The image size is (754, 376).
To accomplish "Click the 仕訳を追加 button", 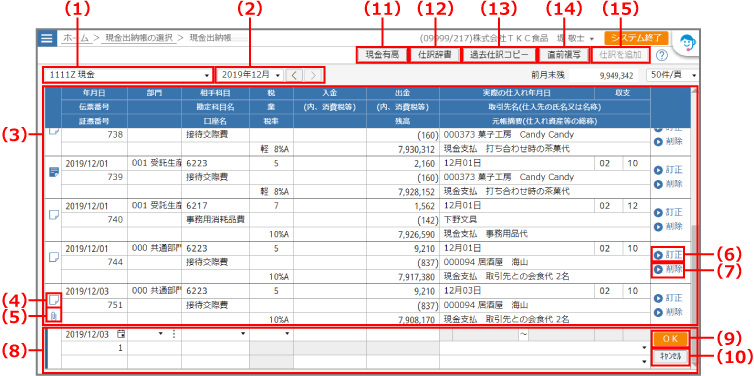I will (x=620, y=55).
